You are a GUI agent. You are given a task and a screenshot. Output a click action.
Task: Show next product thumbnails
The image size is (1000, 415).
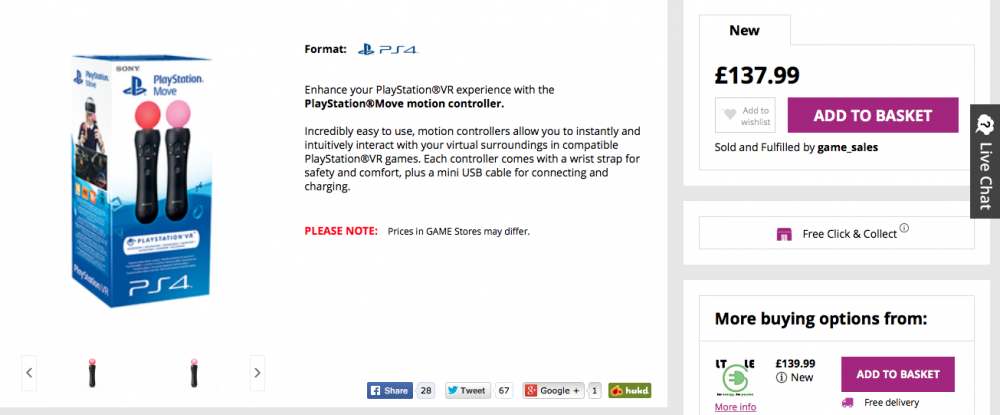[x=257, y=373]
